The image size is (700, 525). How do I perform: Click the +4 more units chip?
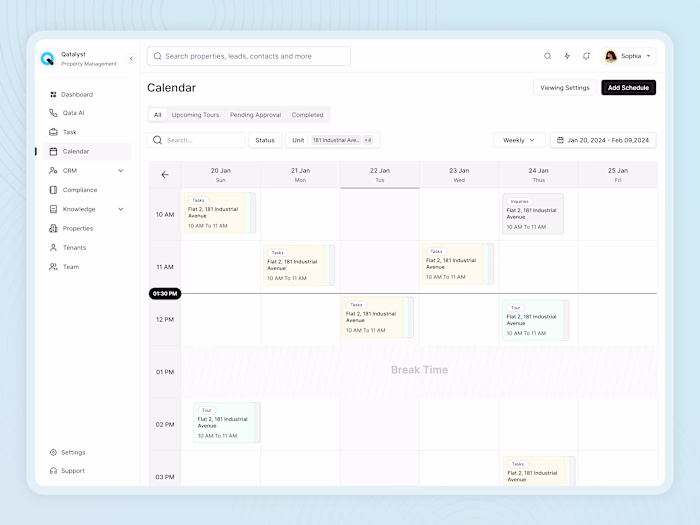click(368, 140)
